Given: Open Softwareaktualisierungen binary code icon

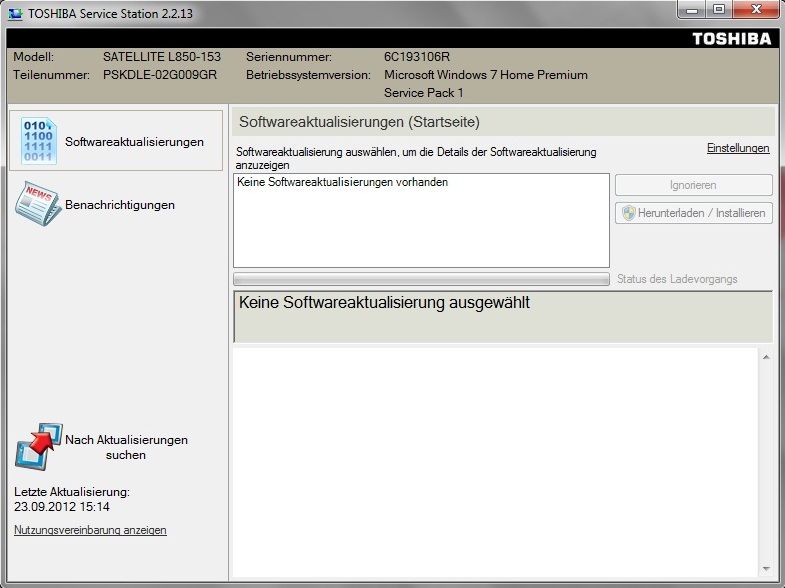Looking at the screenshot, I should coord(39,141).
